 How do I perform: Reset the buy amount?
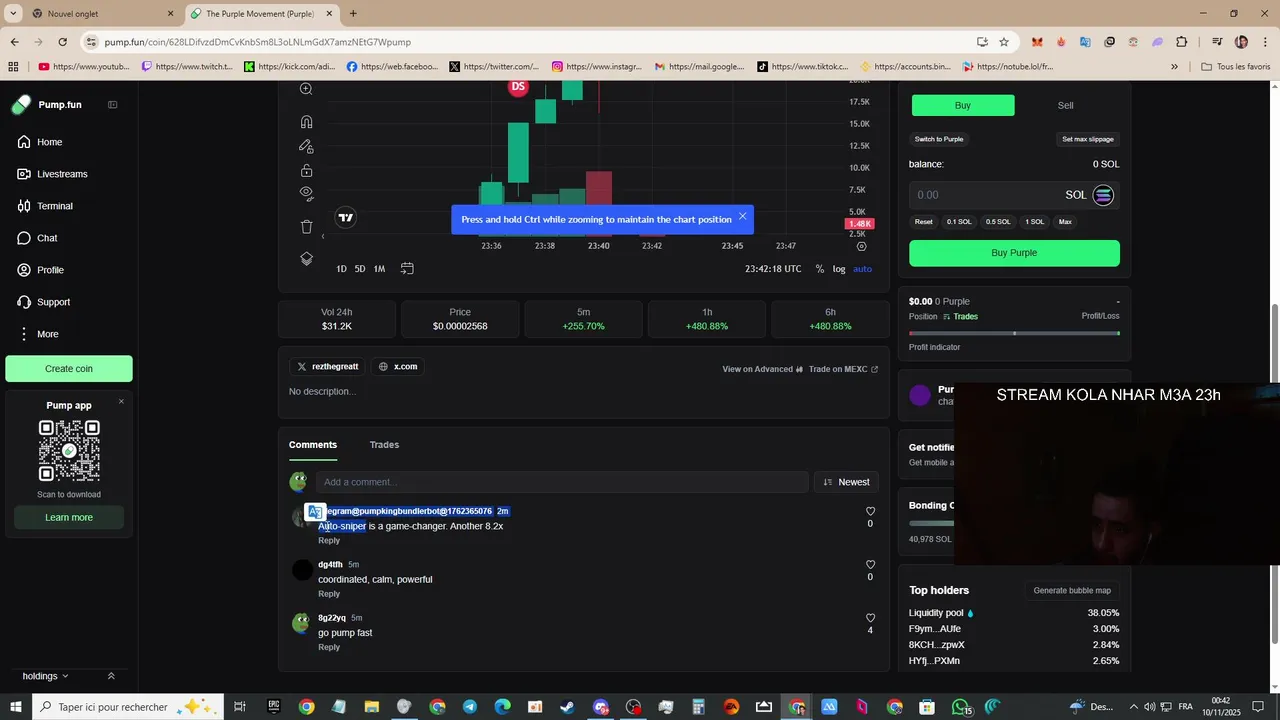924,222
